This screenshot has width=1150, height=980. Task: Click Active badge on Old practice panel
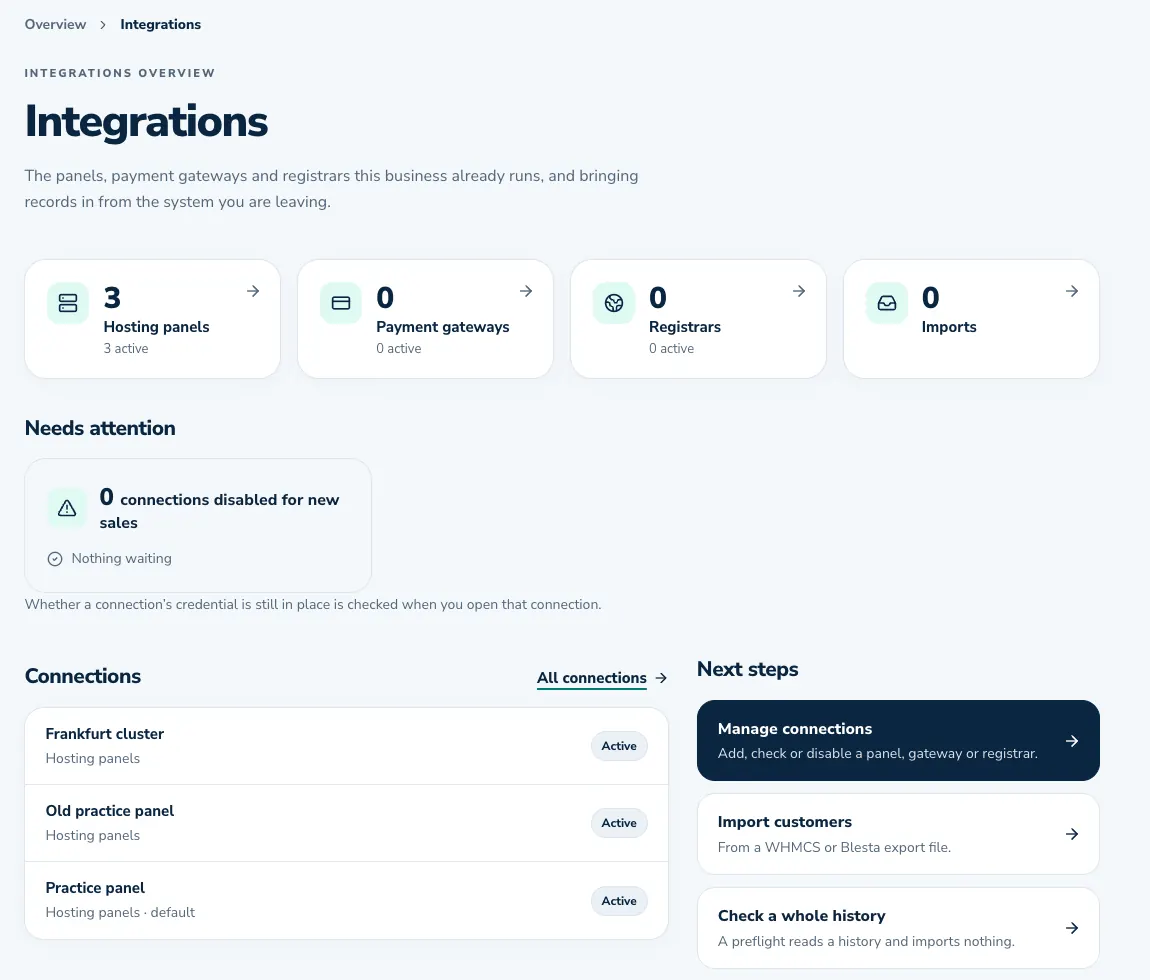tap(619, 823)
